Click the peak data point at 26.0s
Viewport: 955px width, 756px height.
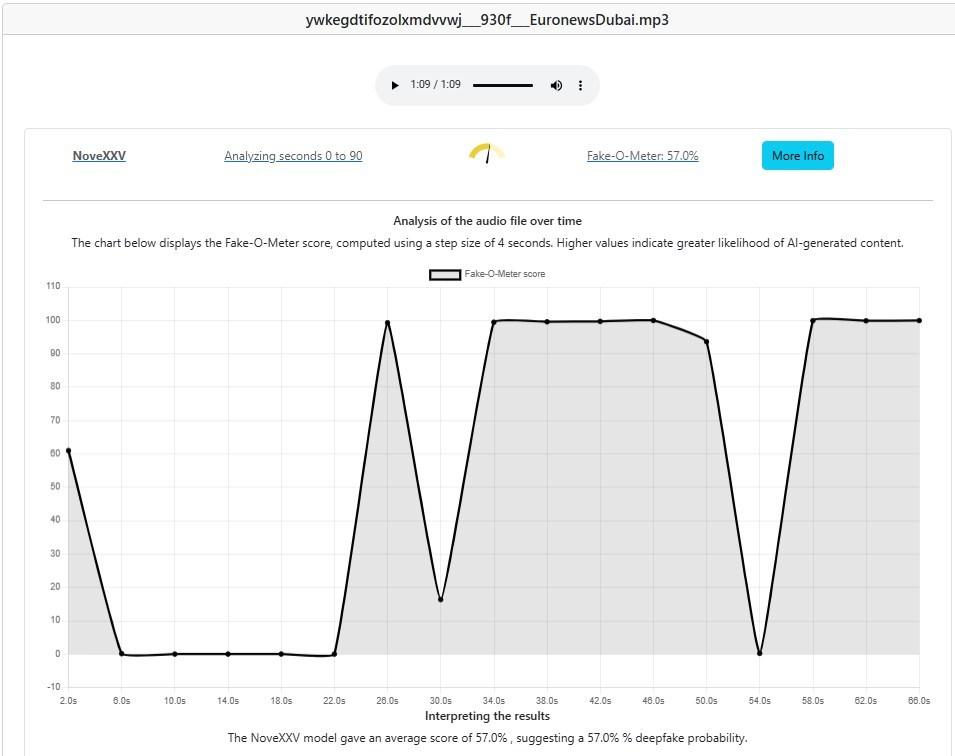[x=387, y=323]
